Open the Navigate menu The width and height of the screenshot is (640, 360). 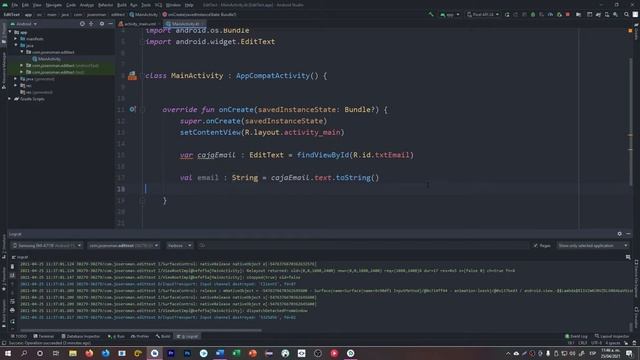coord(53,5)
